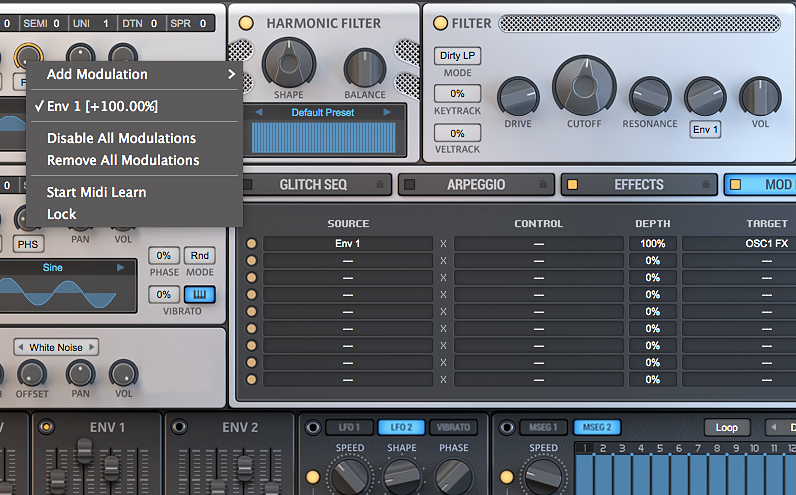Switch to the MOD tab
This screenshot has height=495, width=796.
point(760,185)
